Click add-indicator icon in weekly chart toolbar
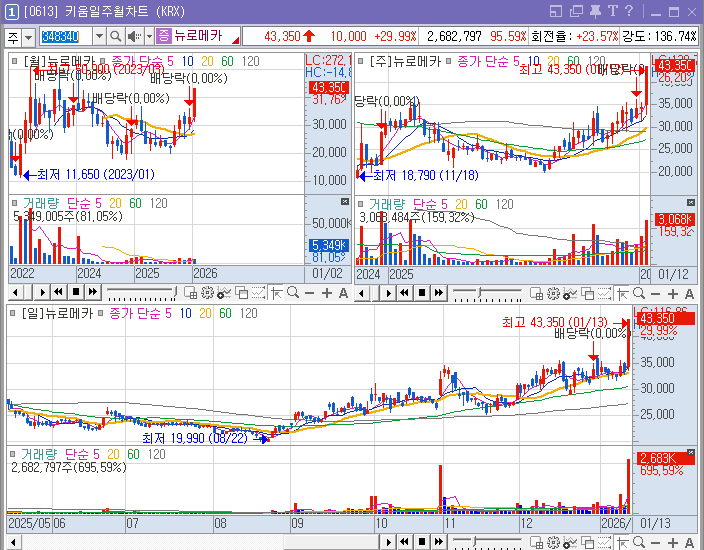The image size is (704, 550). coord(570,294)
